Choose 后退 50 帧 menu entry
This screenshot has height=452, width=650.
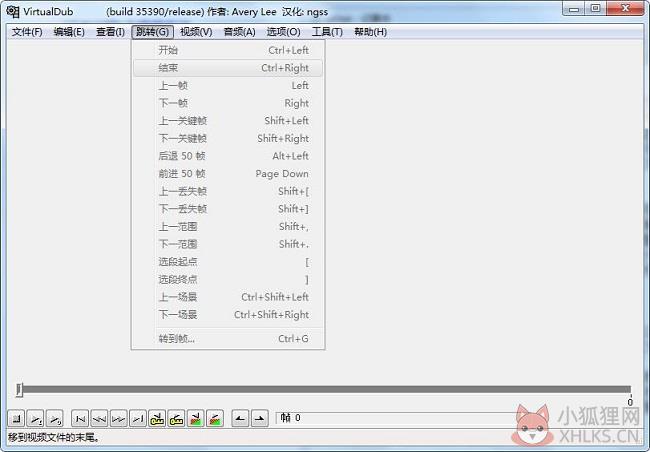(228, 156)
